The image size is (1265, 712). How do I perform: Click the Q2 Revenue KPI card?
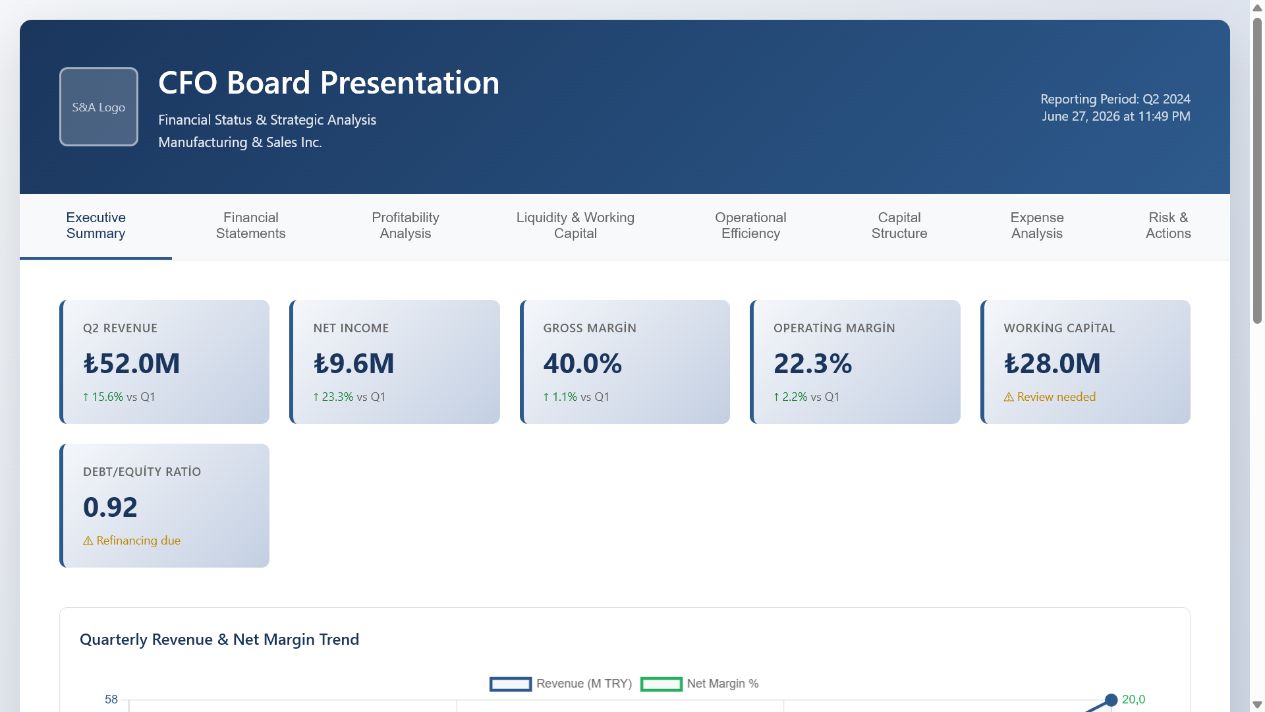(164, 362)
